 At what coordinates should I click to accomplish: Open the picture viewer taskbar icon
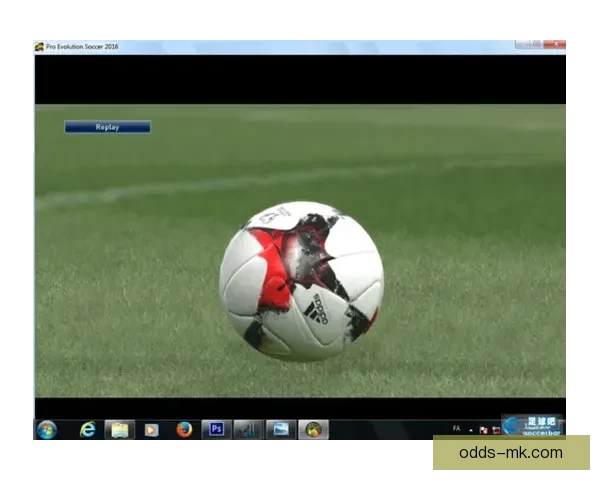281,429
